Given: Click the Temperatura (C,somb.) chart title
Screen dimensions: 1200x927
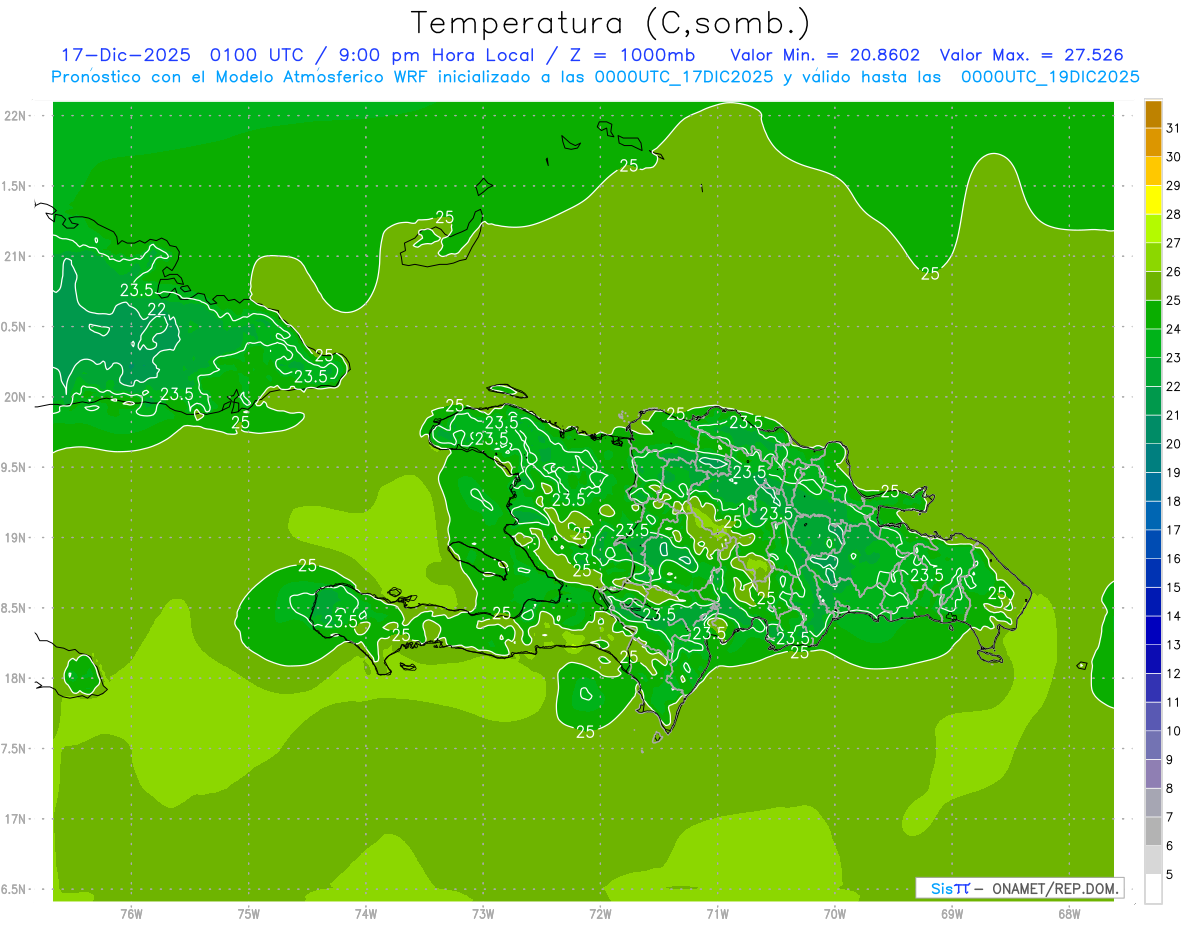Looking at the screenshot, I should (x=611, y=22).
